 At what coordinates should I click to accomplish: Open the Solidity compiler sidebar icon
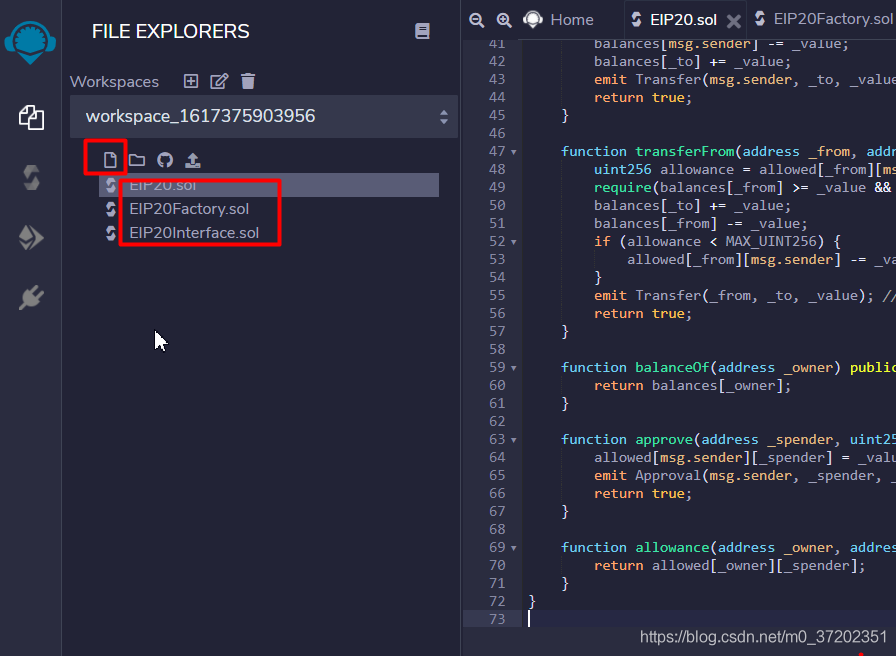pos(31,178)
